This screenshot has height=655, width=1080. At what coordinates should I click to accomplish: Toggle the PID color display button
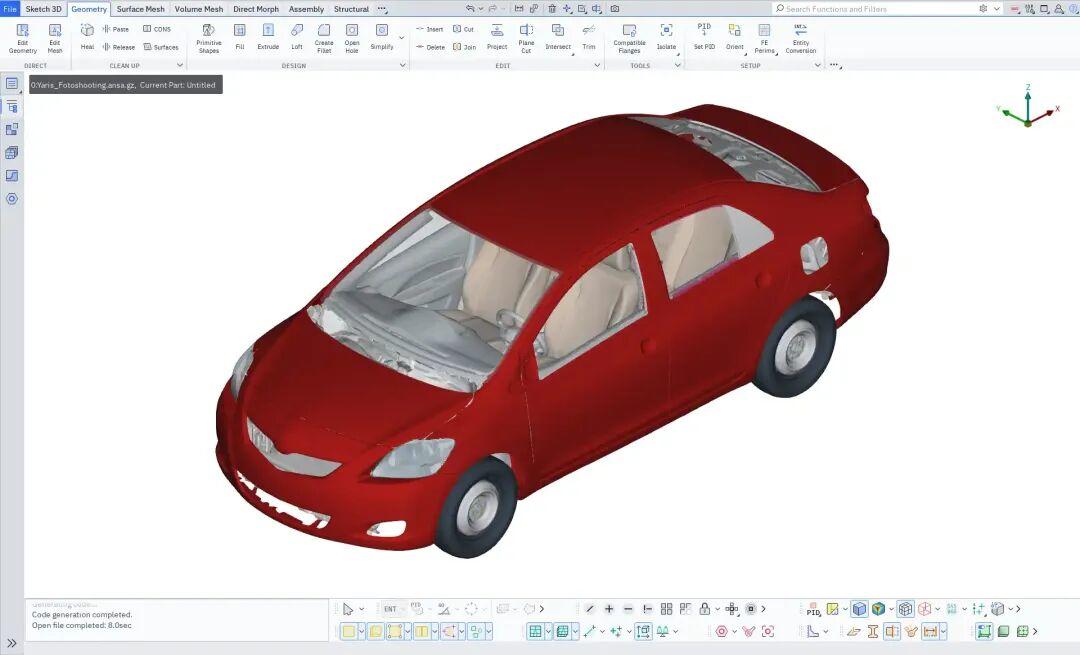(813, 609)
